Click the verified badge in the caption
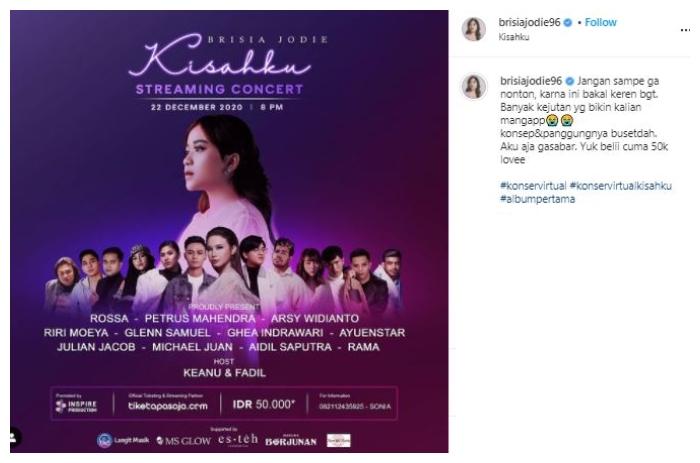The image size is (700, 463). [x=570, y=81]
